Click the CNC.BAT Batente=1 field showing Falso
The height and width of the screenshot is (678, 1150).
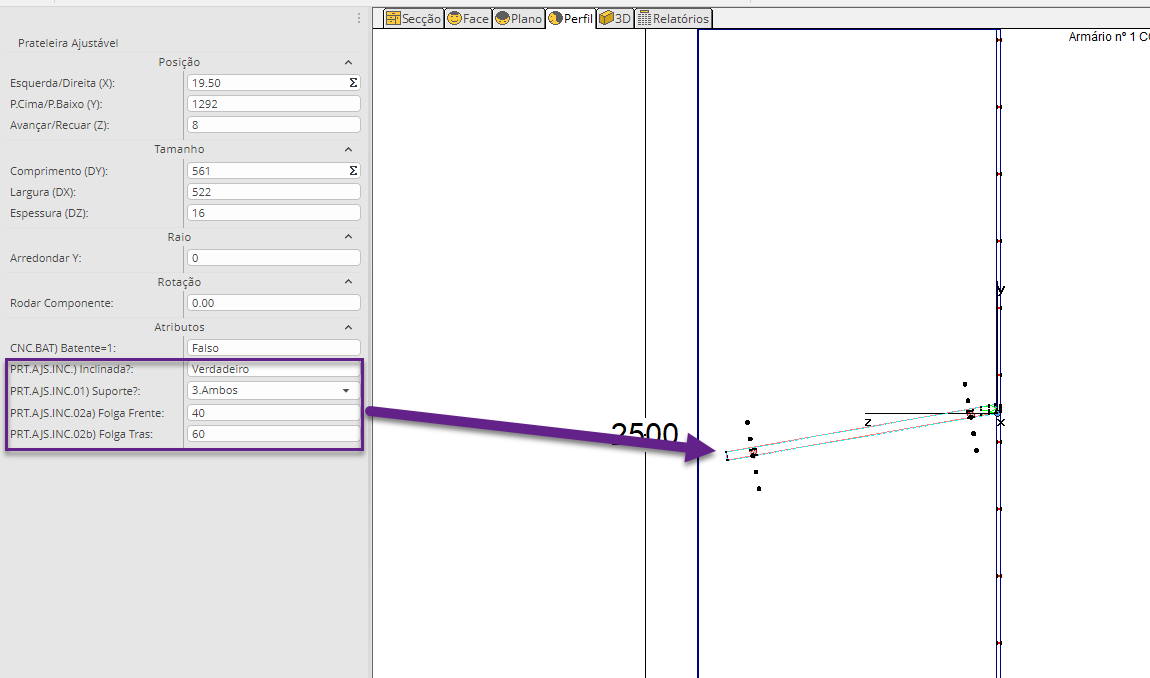(x=274, y=348)
